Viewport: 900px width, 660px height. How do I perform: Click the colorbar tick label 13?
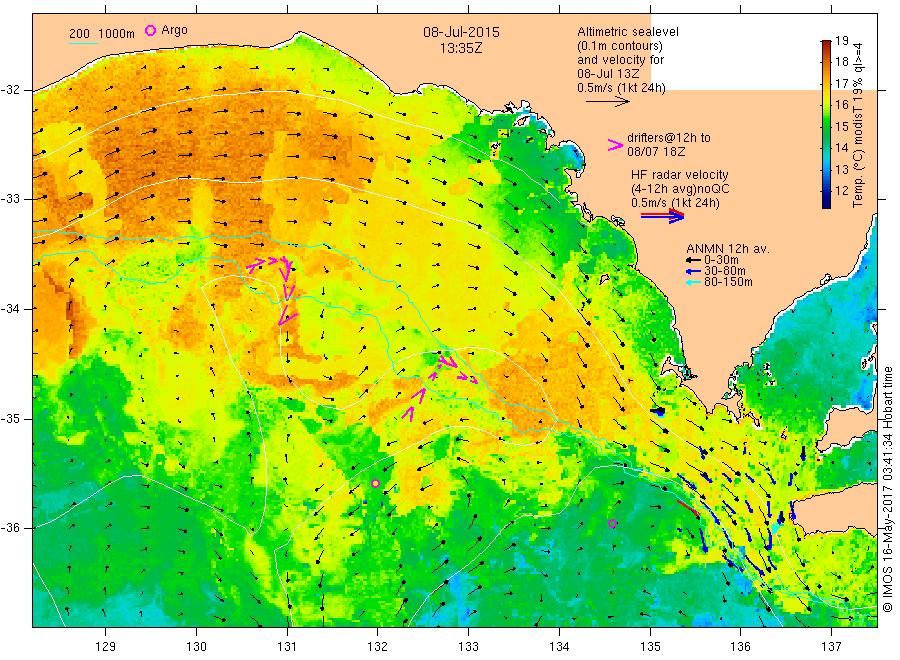pyautogui.click(x=841, y=169)
